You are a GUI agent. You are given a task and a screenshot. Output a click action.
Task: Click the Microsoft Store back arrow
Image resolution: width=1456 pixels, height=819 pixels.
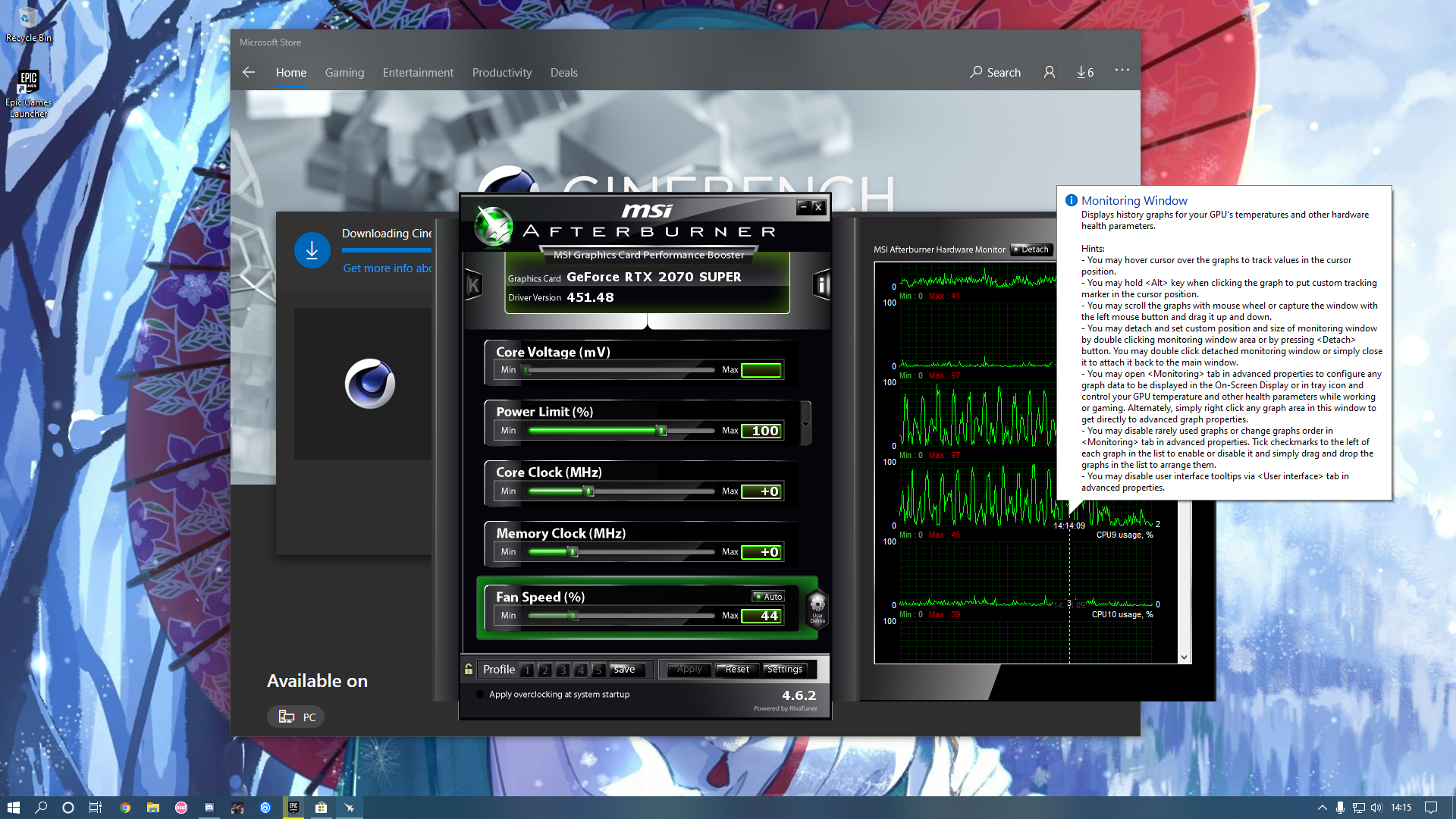pos(249,72)
